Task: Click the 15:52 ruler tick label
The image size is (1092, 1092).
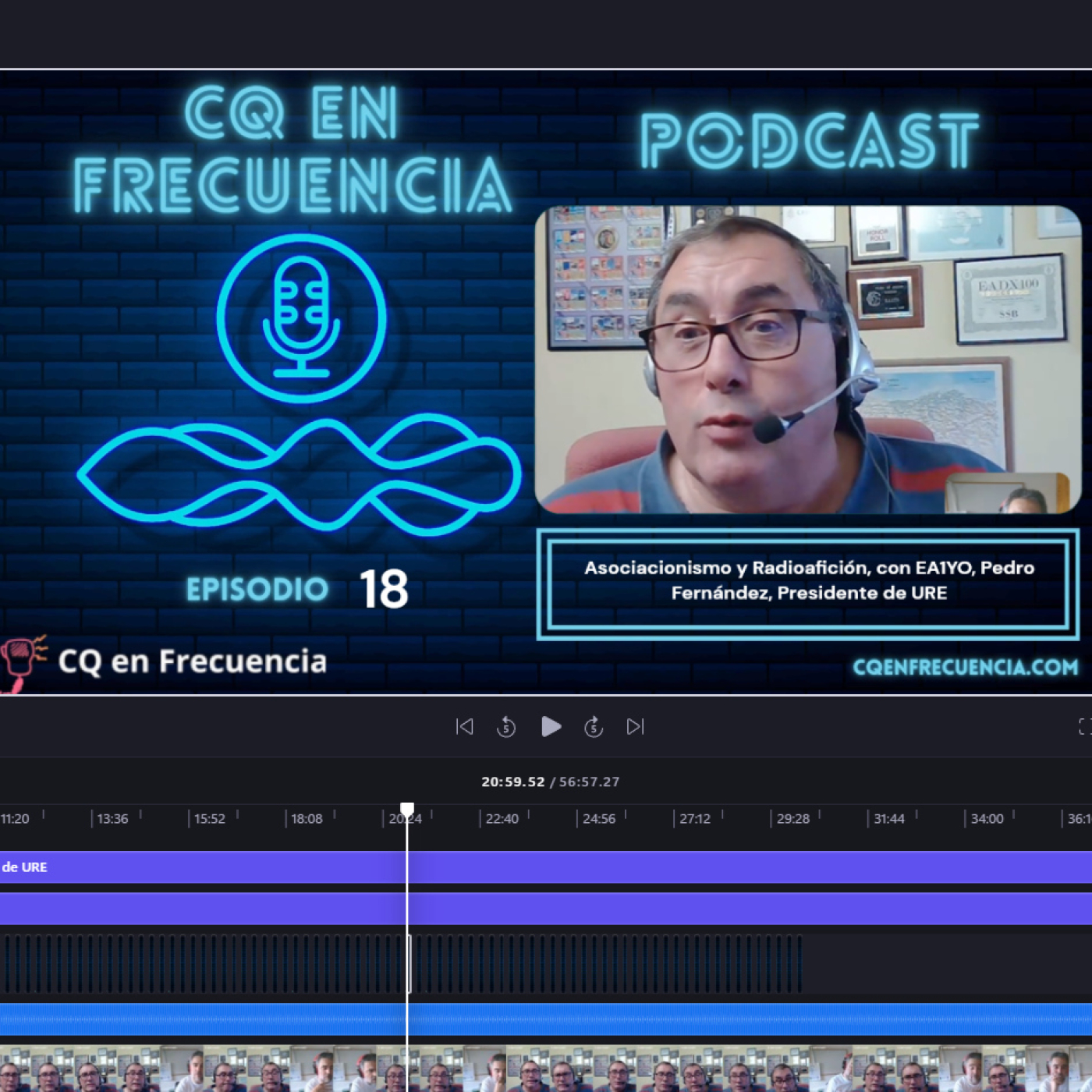Action: point(210,819)
